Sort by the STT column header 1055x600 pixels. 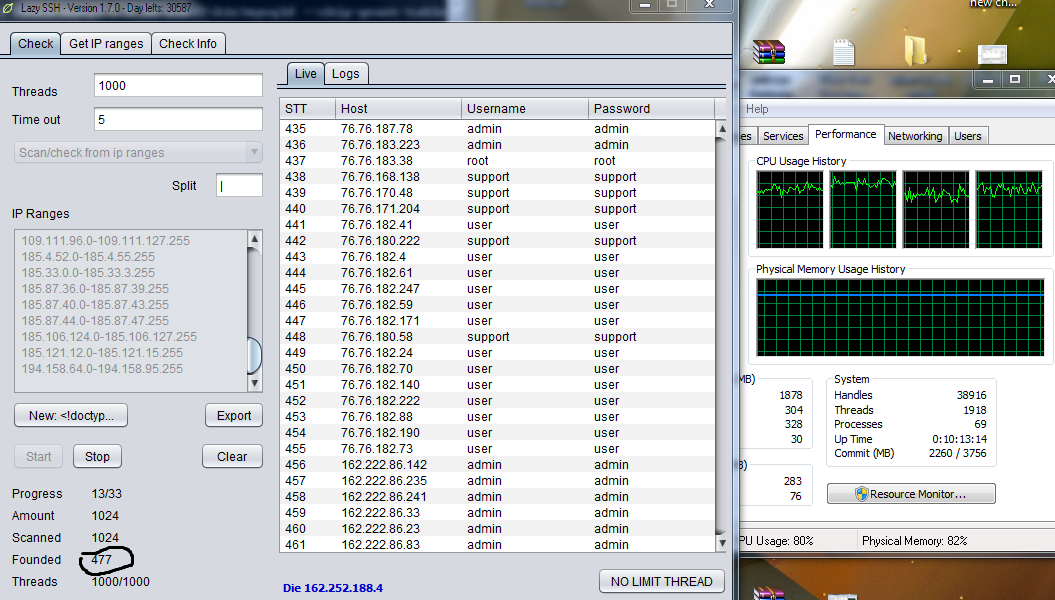click(x=307, y=109)
